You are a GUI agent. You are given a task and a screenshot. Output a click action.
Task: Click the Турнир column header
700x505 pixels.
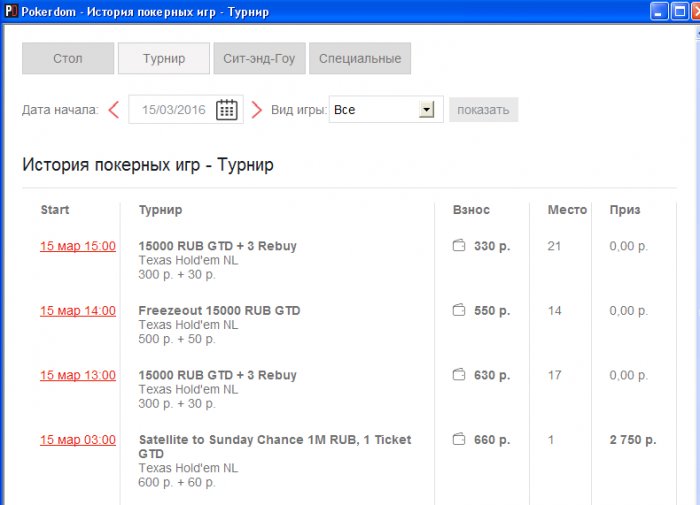[x=160, y=210]
